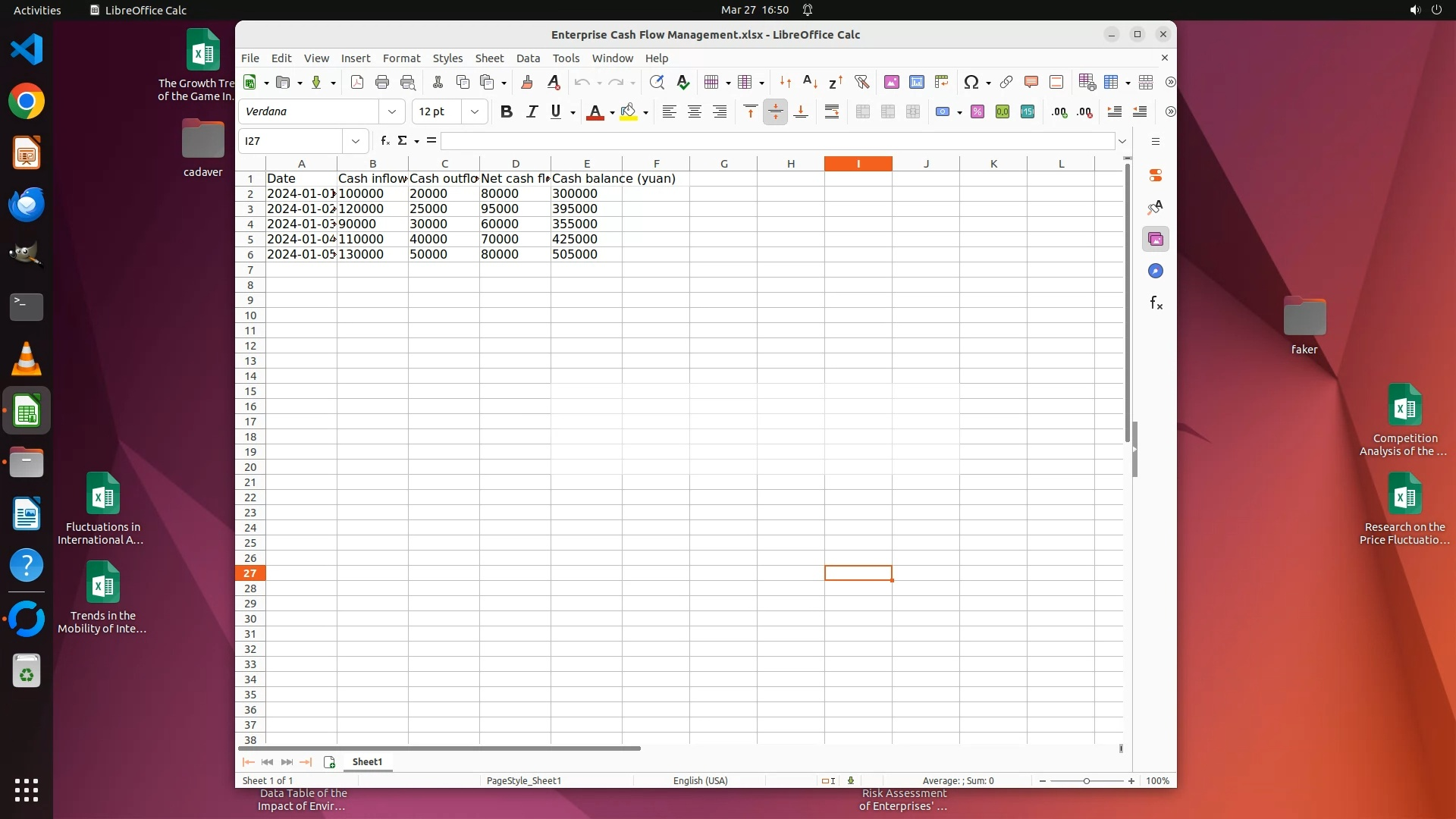The width and height of the screenshot is (1456, 819).
Task: Open the Functions sidebar panel
Action: tap(1156, 303)
